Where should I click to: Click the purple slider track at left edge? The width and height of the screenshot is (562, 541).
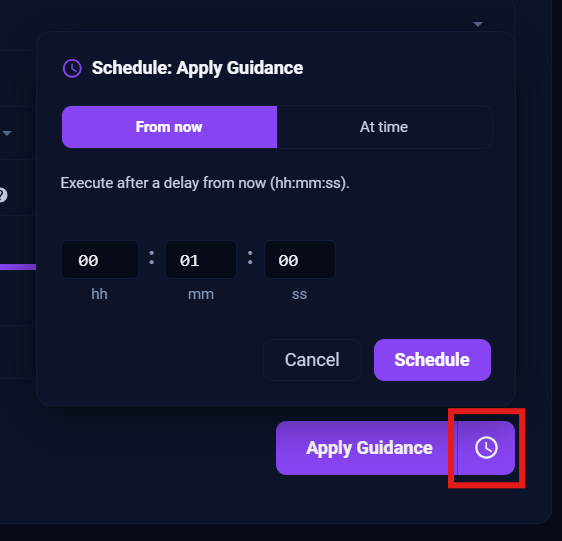tap(18, 267)
